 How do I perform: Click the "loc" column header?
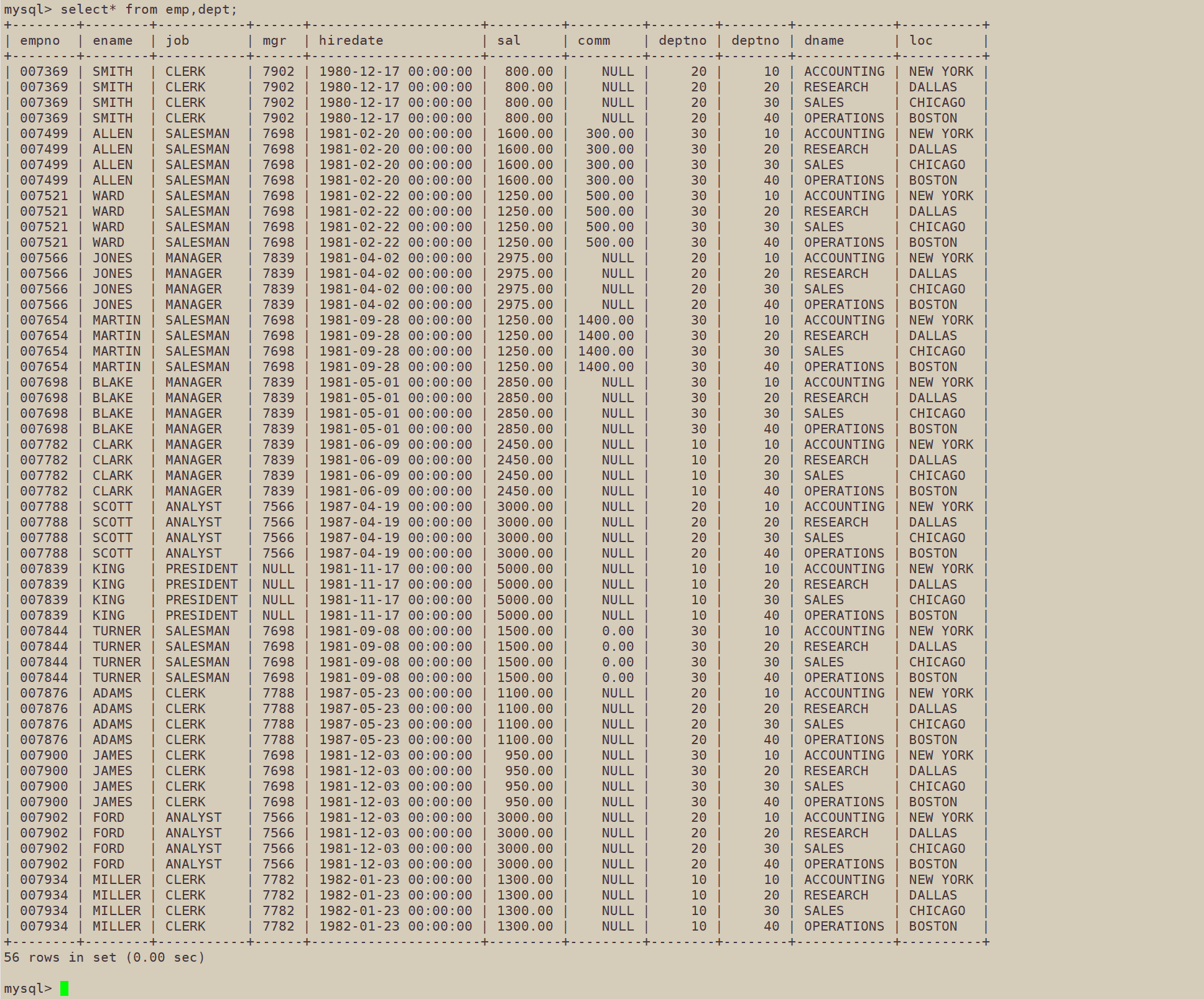click(x=921, y=40)
